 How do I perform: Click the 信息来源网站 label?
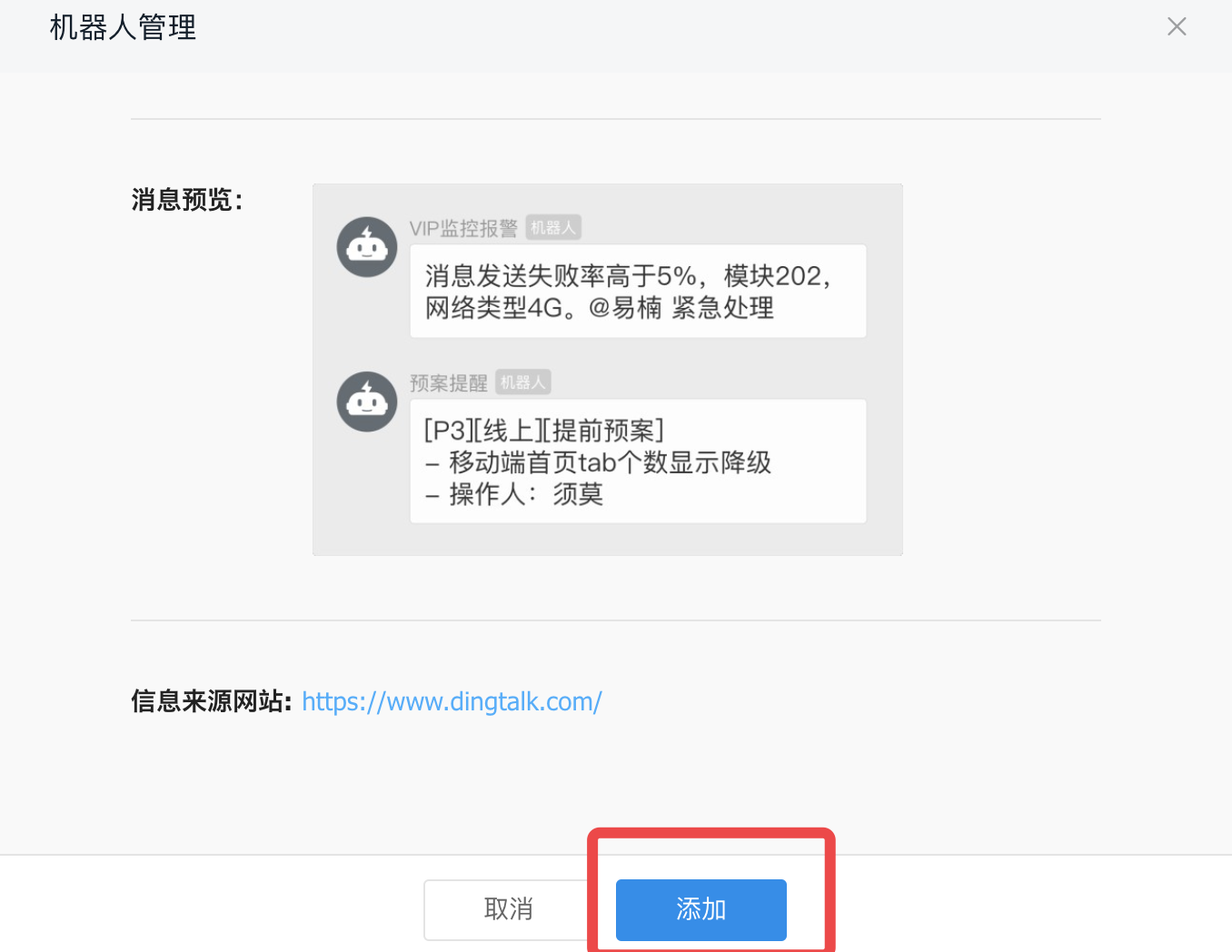212,701
